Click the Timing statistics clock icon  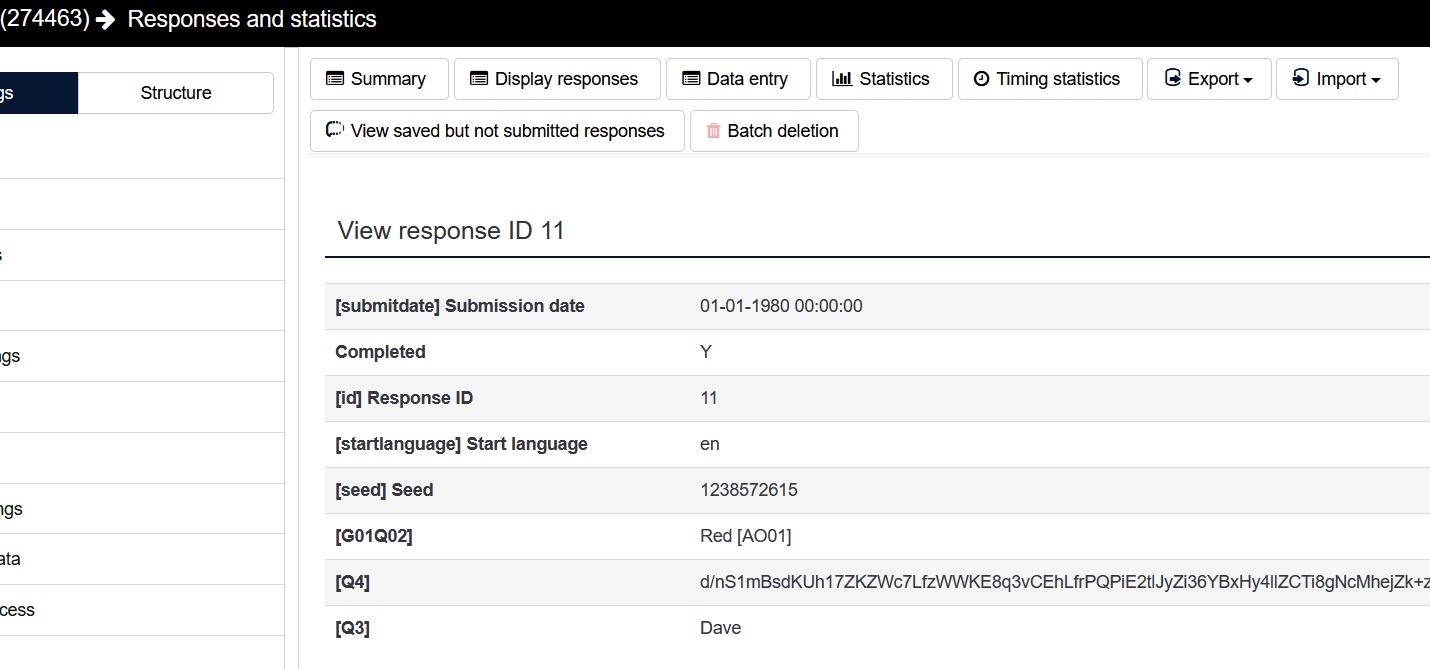pyautogui.click(x=982, y=79)
